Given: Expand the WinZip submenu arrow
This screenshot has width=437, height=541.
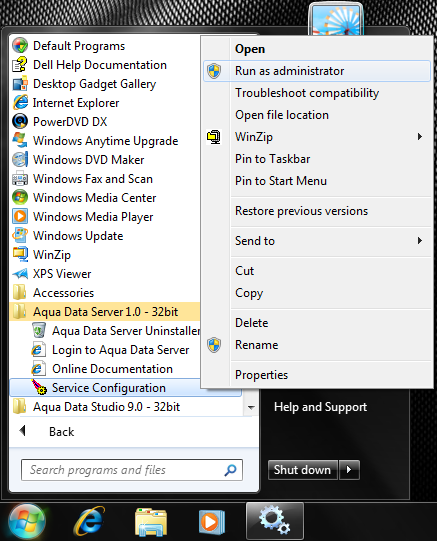Looking at the screenshot, I should pos(420,137).
